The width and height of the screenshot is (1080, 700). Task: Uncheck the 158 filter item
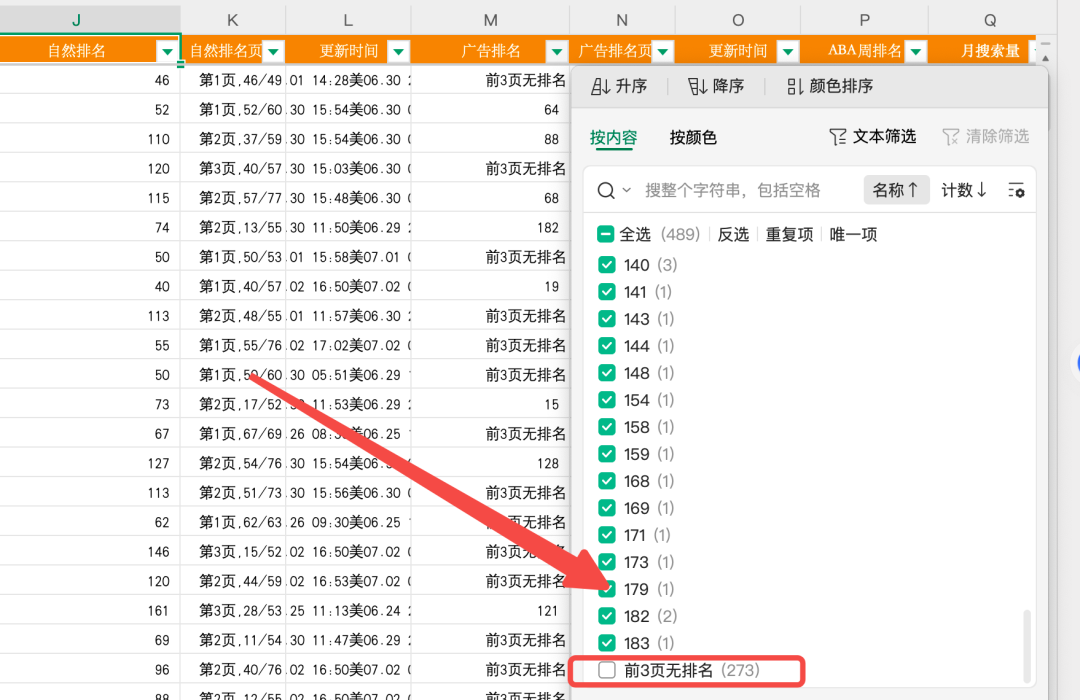(607, 426)
